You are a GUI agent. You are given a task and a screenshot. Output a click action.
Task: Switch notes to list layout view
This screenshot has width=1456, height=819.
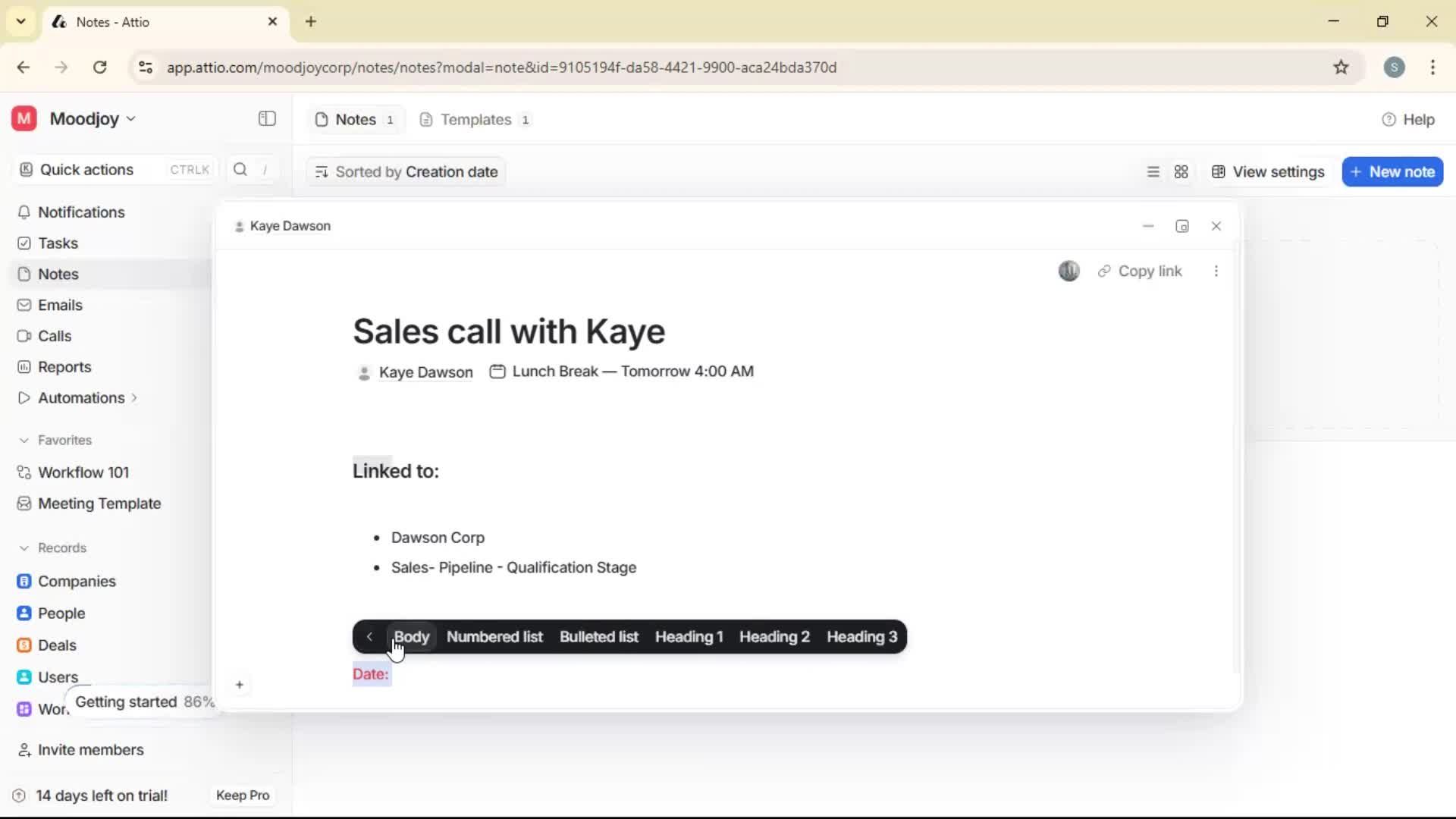pyautogui.click(x=1153, y=171)
